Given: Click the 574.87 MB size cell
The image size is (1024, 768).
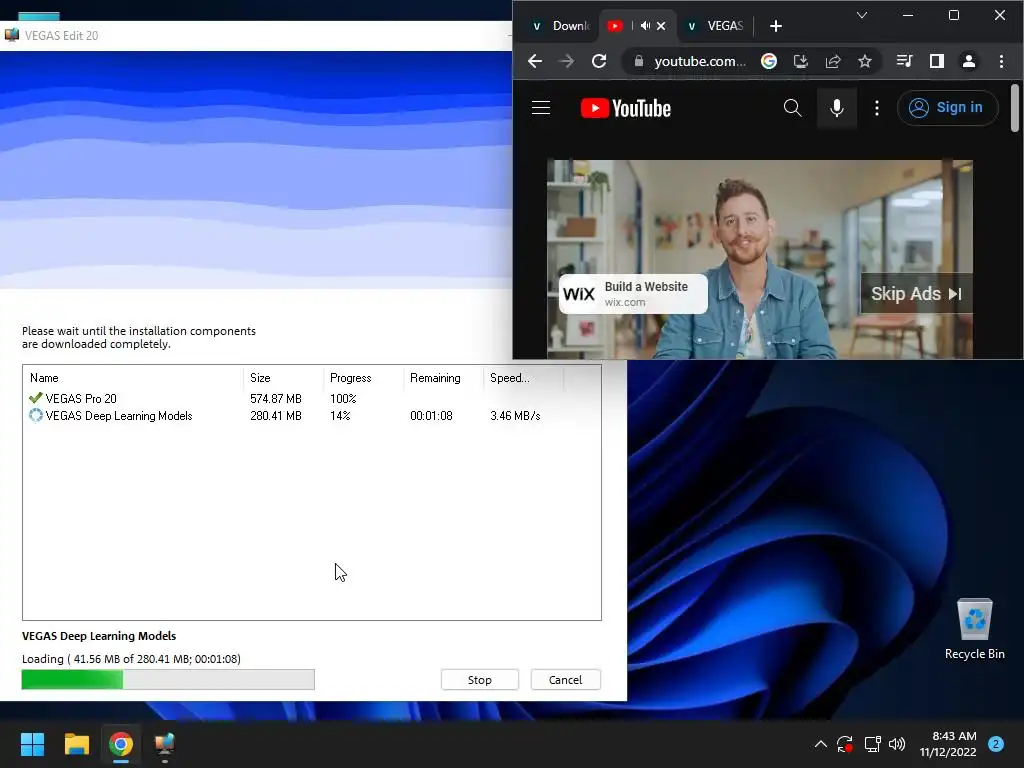Looking at the screenshot, I should [x=276, y=398].
